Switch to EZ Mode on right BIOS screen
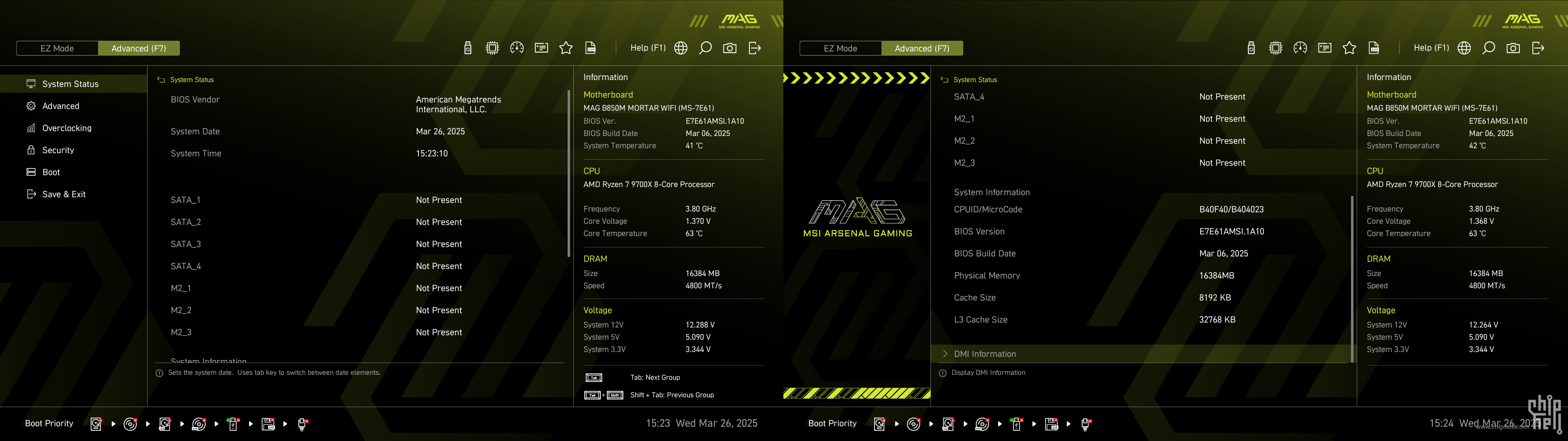 tap(841, 48)
